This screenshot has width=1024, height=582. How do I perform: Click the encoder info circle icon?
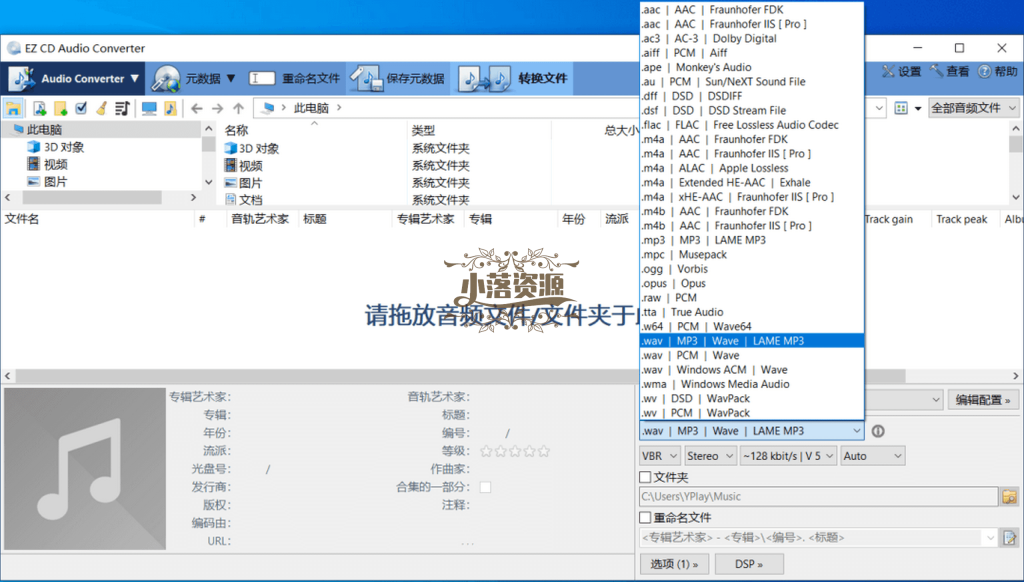click(x=878, y=431)
